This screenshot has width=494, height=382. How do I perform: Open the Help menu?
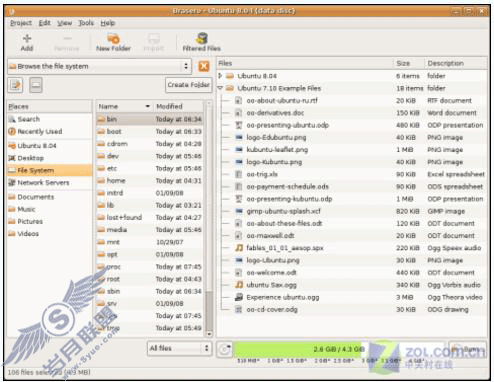108,23
